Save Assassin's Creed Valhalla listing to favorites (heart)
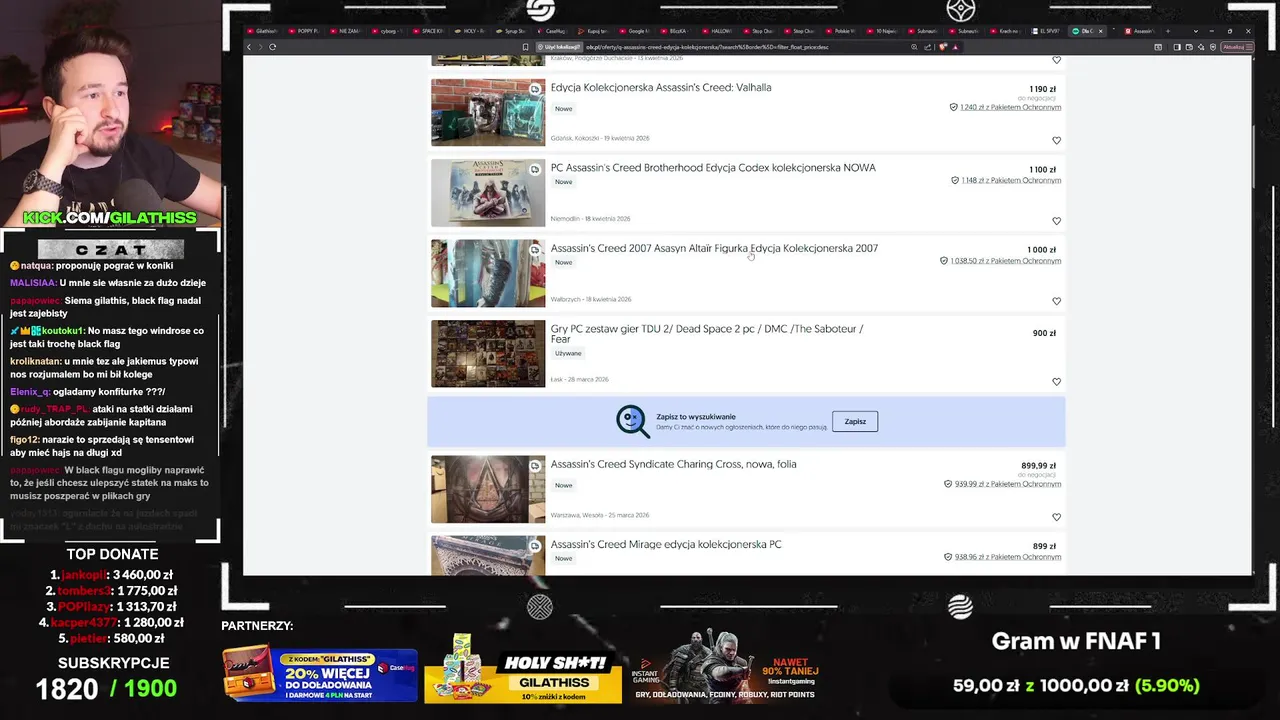Viewport: 1280px width, 720px height. pyautogui.click(x=1056, y=141)
